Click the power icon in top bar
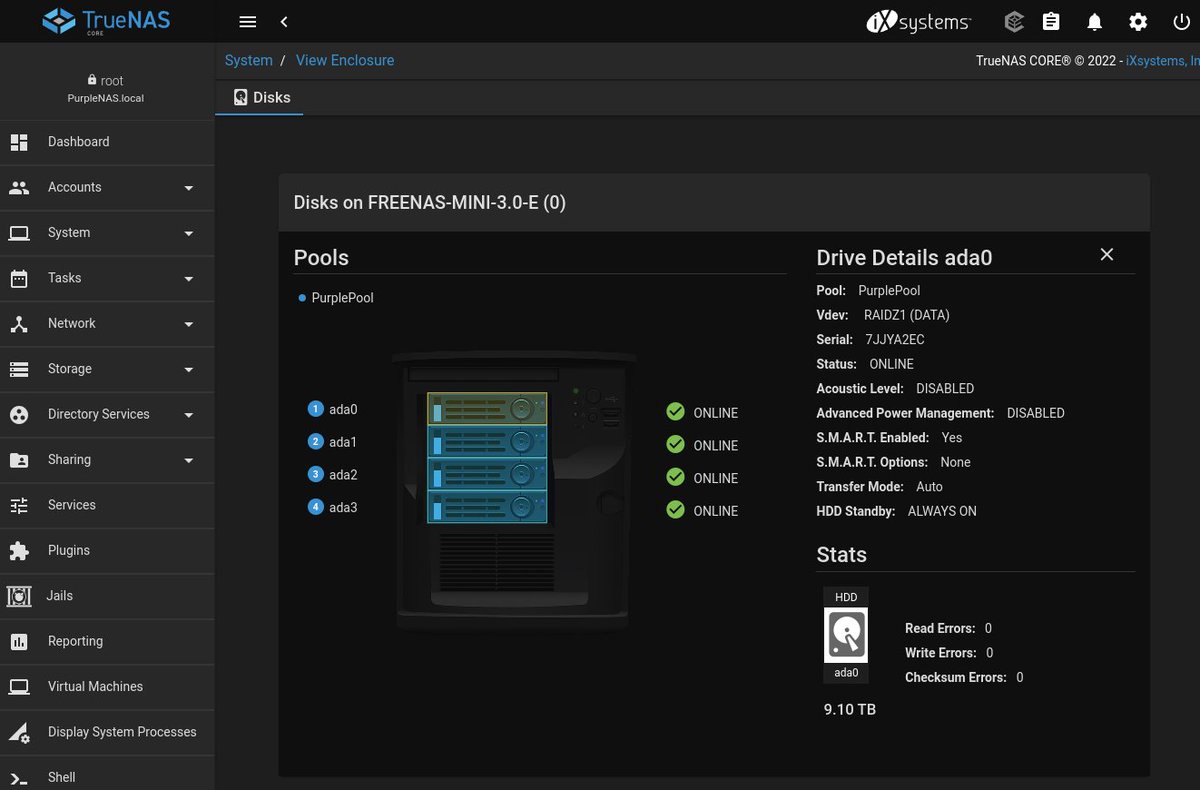 click(x=1181, y=22)
